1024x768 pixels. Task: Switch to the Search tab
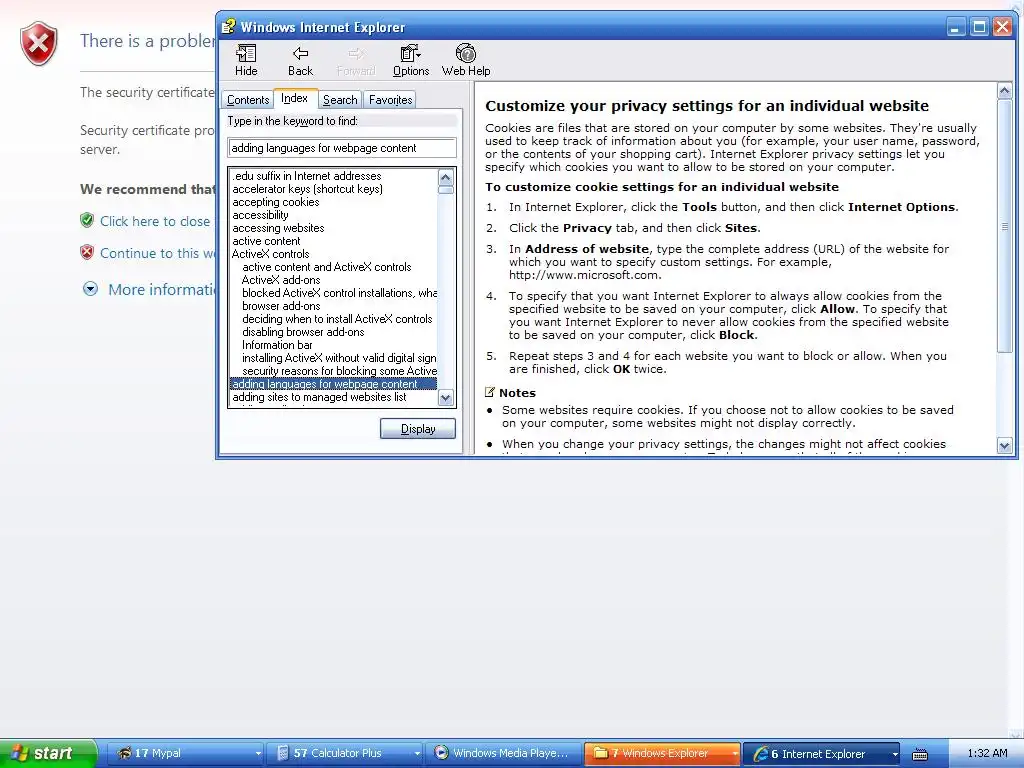(x=340, y=100)
